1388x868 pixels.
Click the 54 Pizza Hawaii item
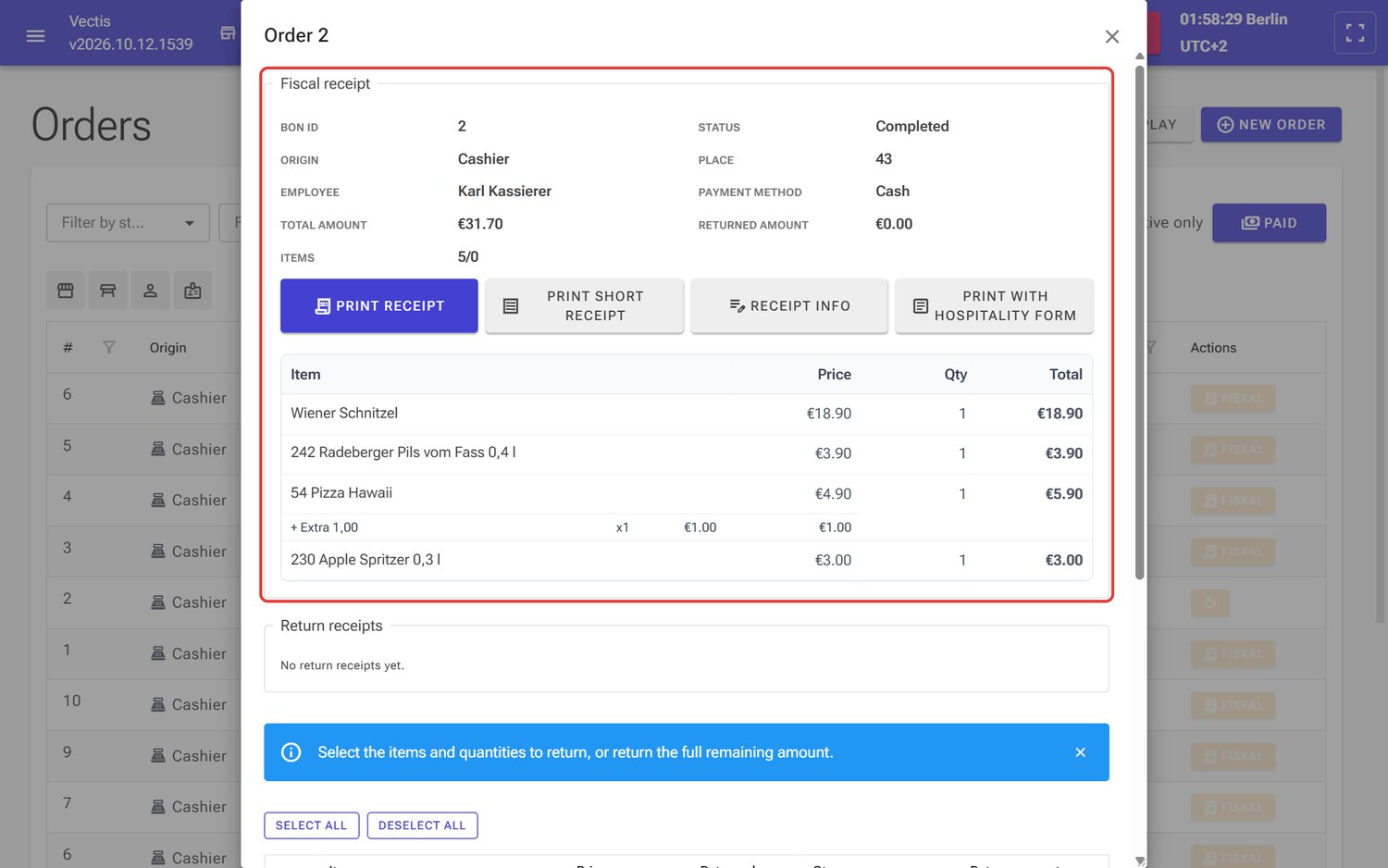coord(687,493)
